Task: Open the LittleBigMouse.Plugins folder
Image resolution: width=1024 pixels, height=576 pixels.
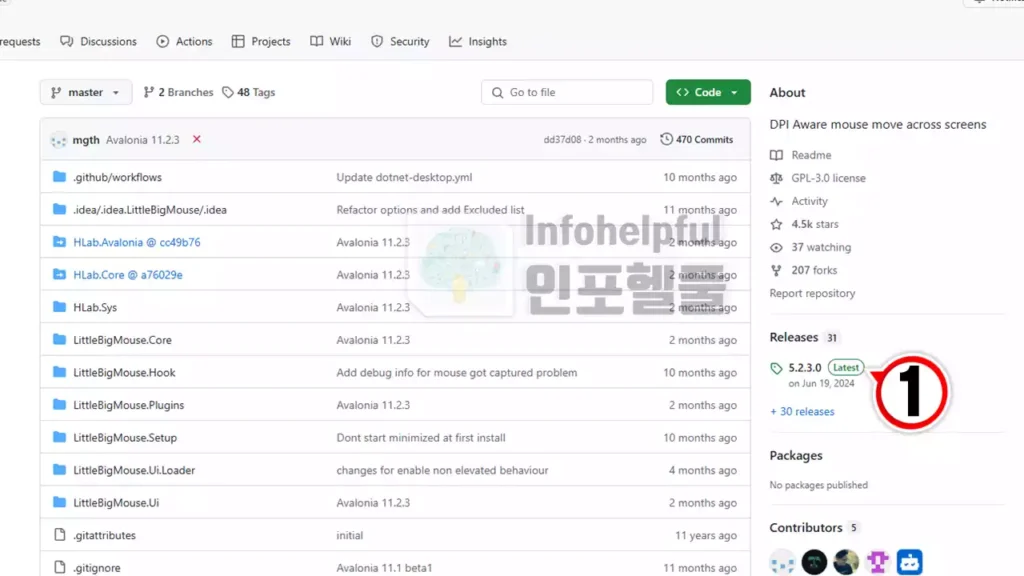Action: point(129,406)
